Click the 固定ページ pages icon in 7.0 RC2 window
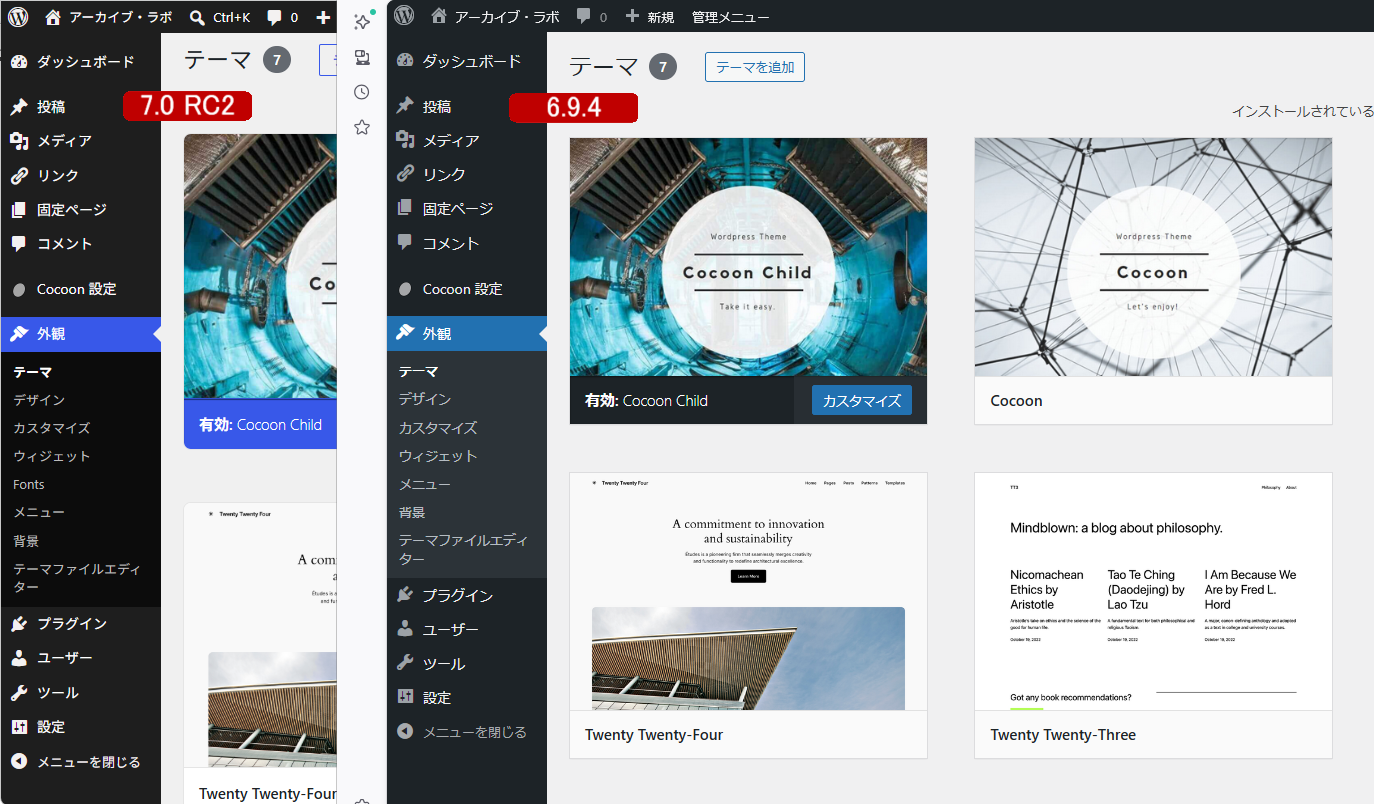 pos(18,210)
